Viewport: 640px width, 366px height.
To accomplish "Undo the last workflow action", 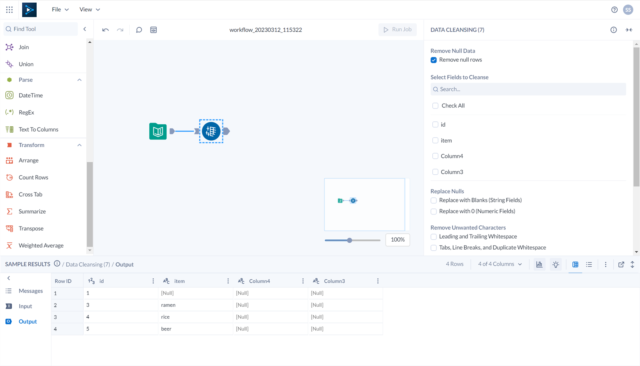I will [x=105, y=30].
